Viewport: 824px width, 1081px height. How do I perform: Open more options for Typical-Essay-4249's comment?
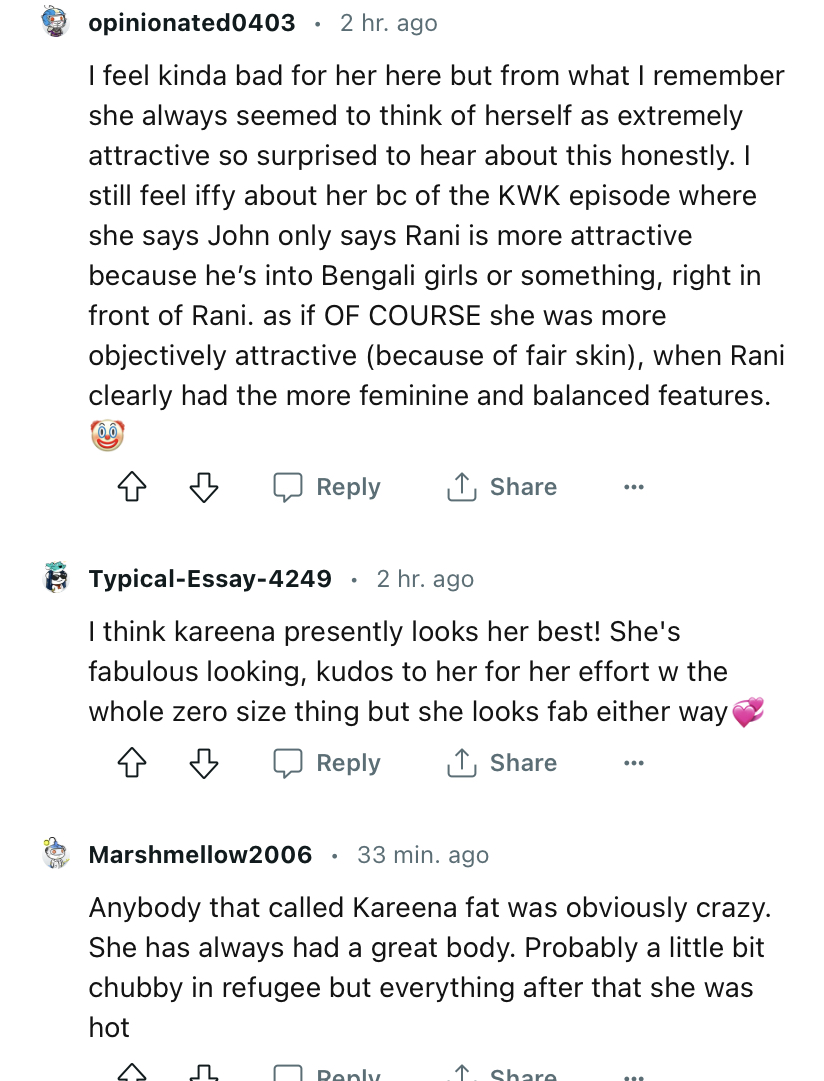(633, 763)
